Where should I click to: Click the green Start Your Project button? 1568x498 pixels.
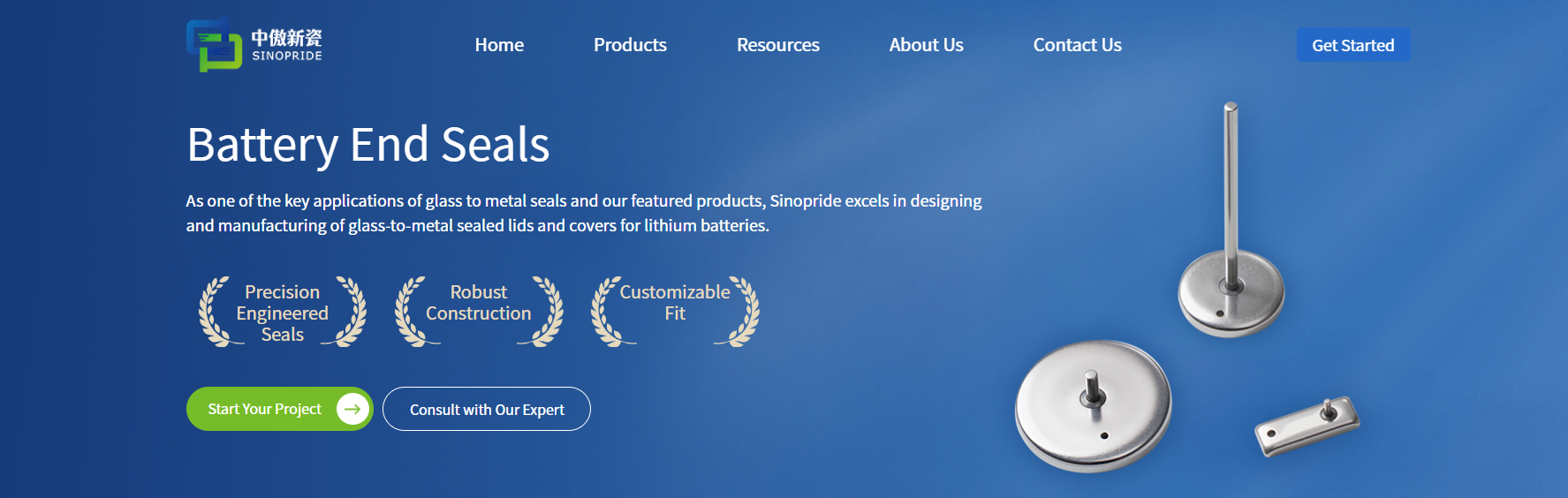click(265, 409)
